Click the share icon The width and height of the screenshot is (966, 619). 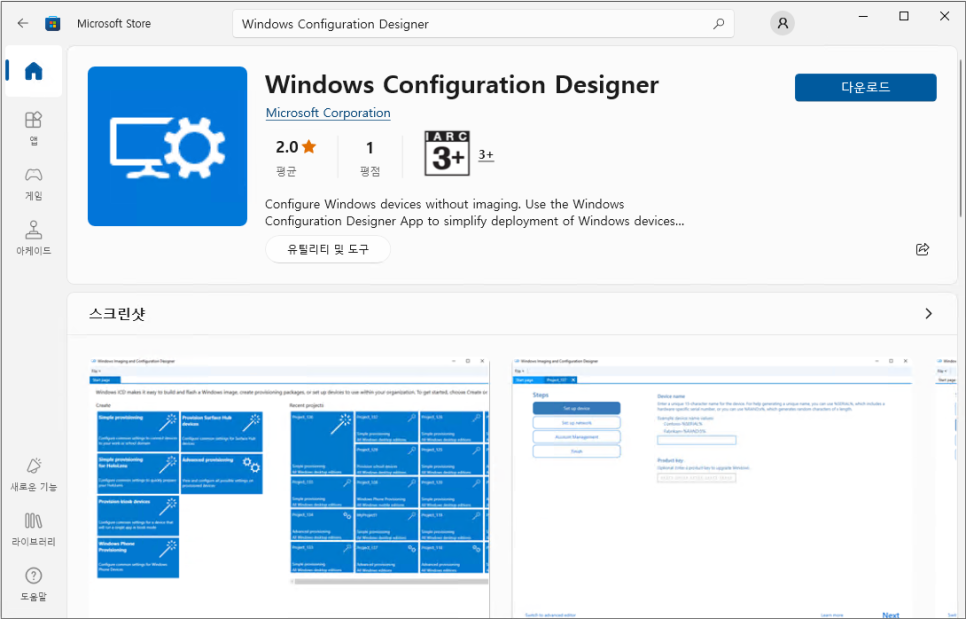click(922, 249)
